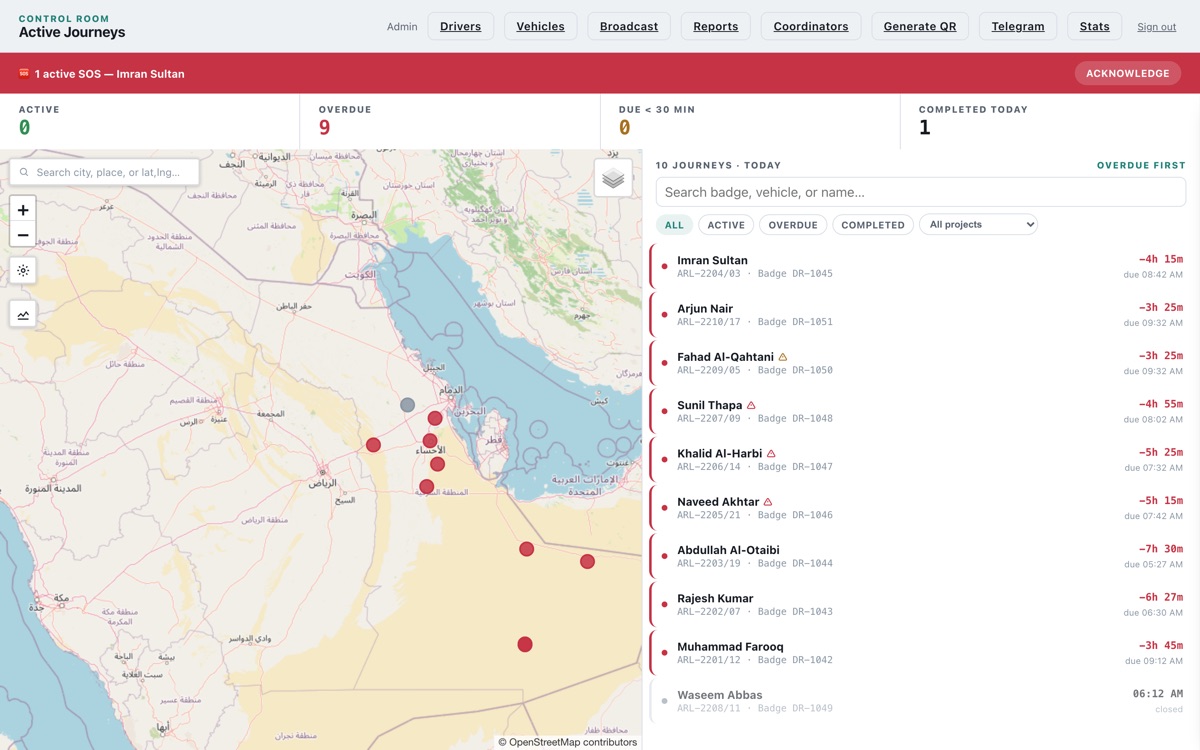Select the COMPLETED filter chip
The width and height of the screenshot is (1200, 750).
click(873, 225)
